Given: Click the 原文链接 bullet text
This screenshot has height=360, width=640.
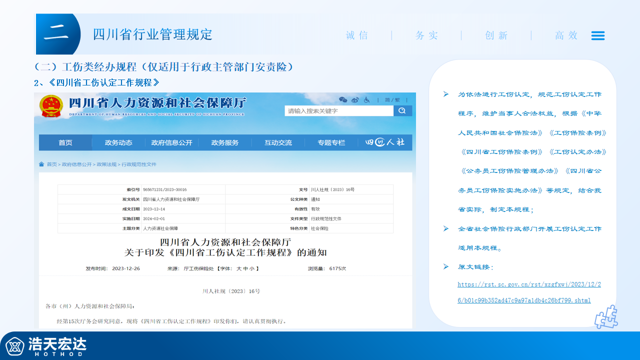Looking at the screenshot, I should [476, 267].
